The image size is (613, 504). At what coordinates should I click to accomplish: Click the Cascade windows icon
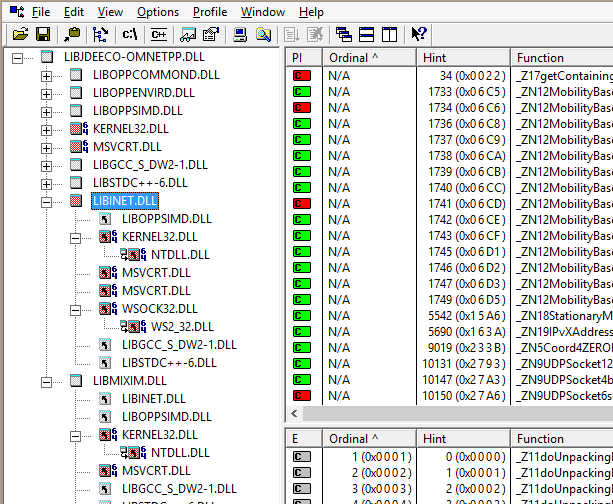[x=344, y=34]
